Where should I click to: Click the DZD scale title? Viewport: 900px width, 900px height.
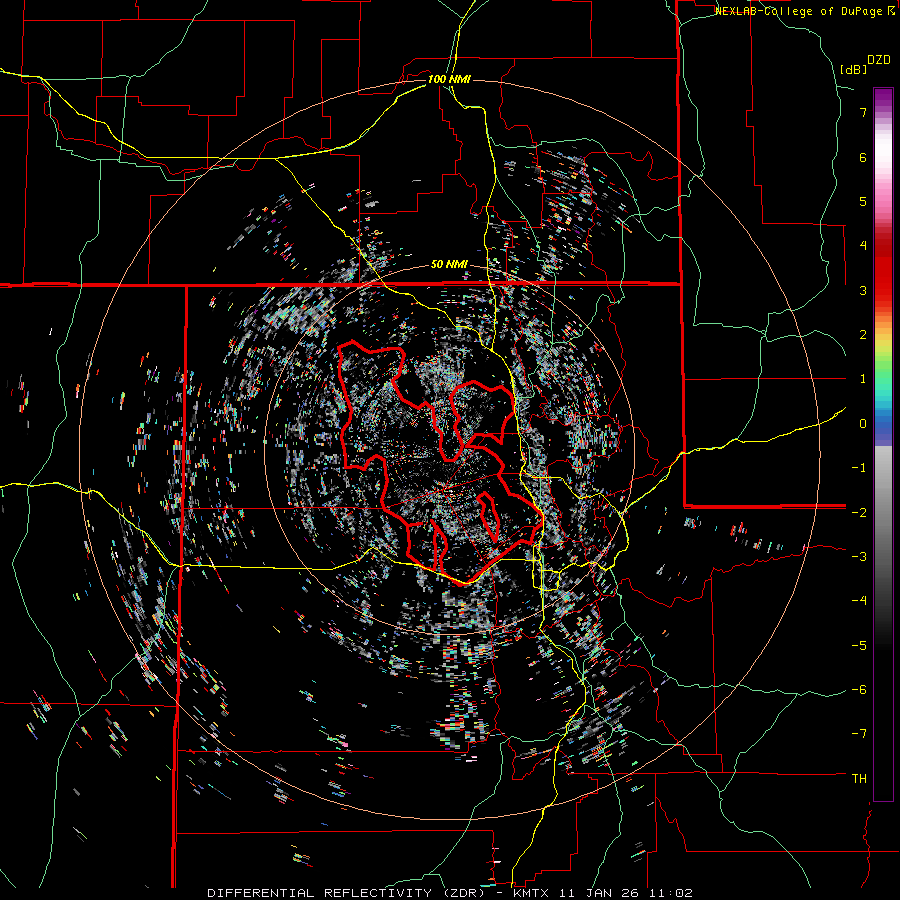point(879,60)
